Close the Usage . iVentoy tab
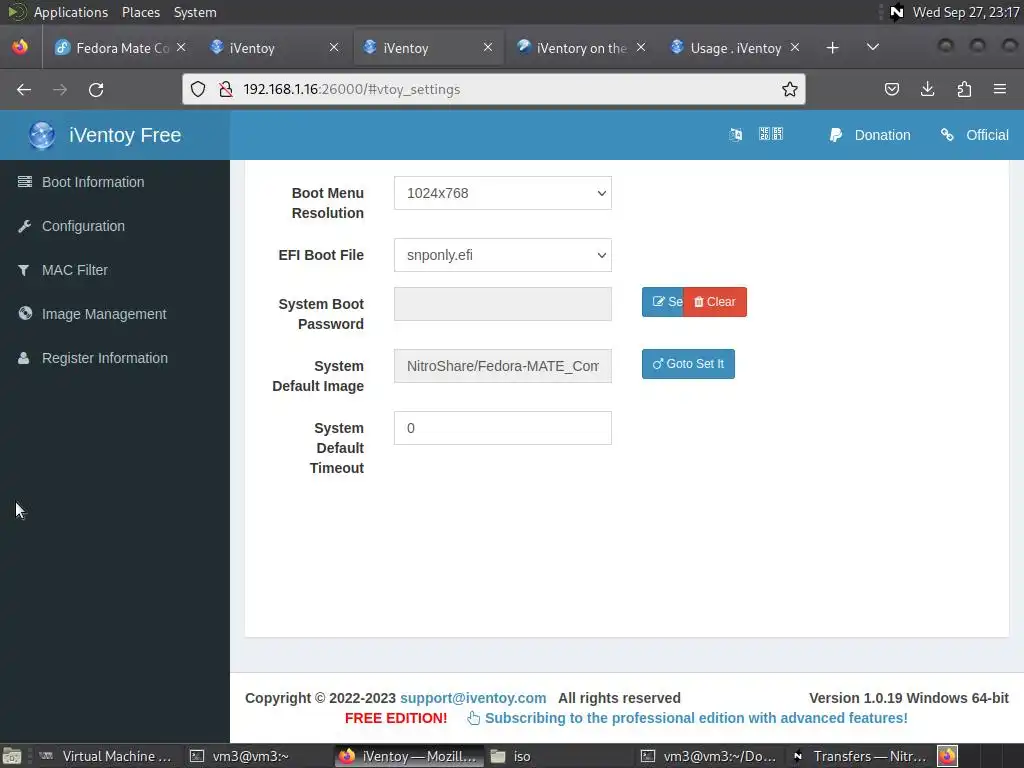 click(x=795, y=48)
